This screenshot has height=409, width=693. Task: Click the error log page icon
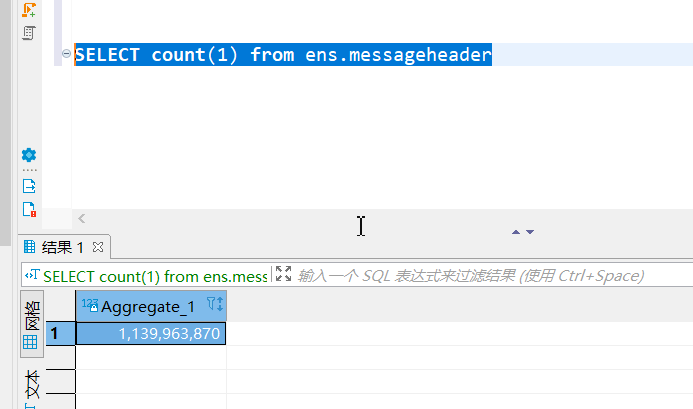coord(29,210)
